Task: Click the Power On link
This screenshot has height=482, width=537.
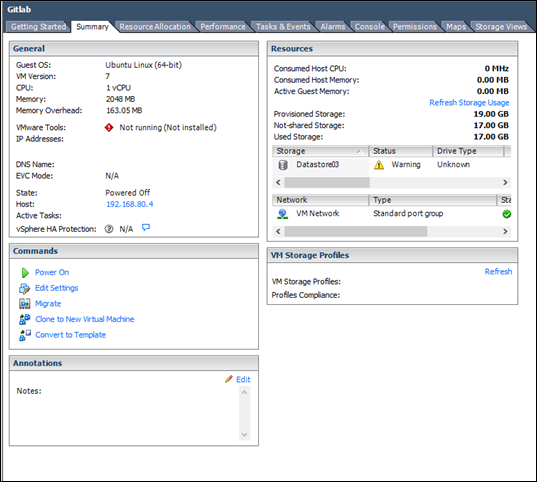Action: point(52,272)
